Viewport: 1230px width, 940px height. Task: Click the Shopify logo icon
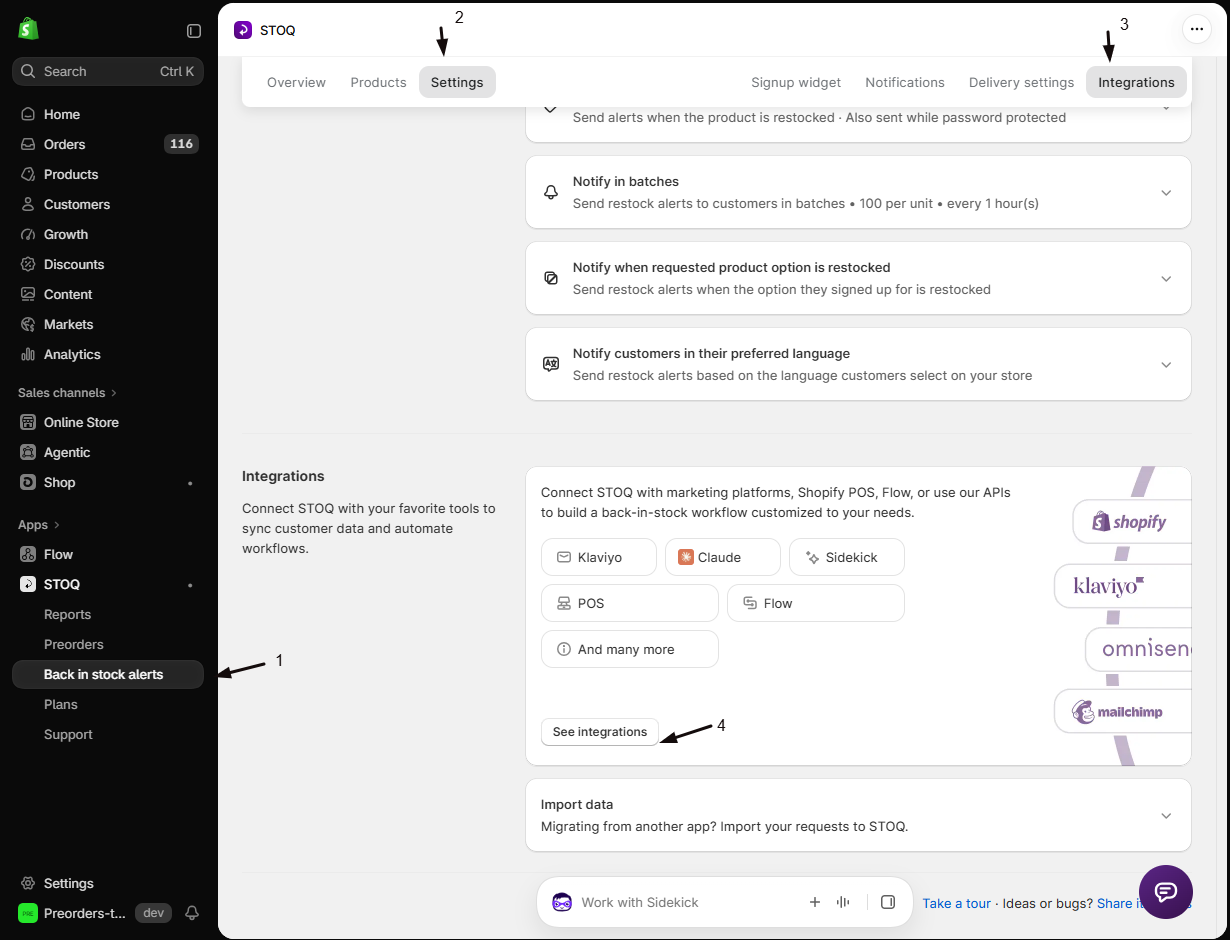28,29
